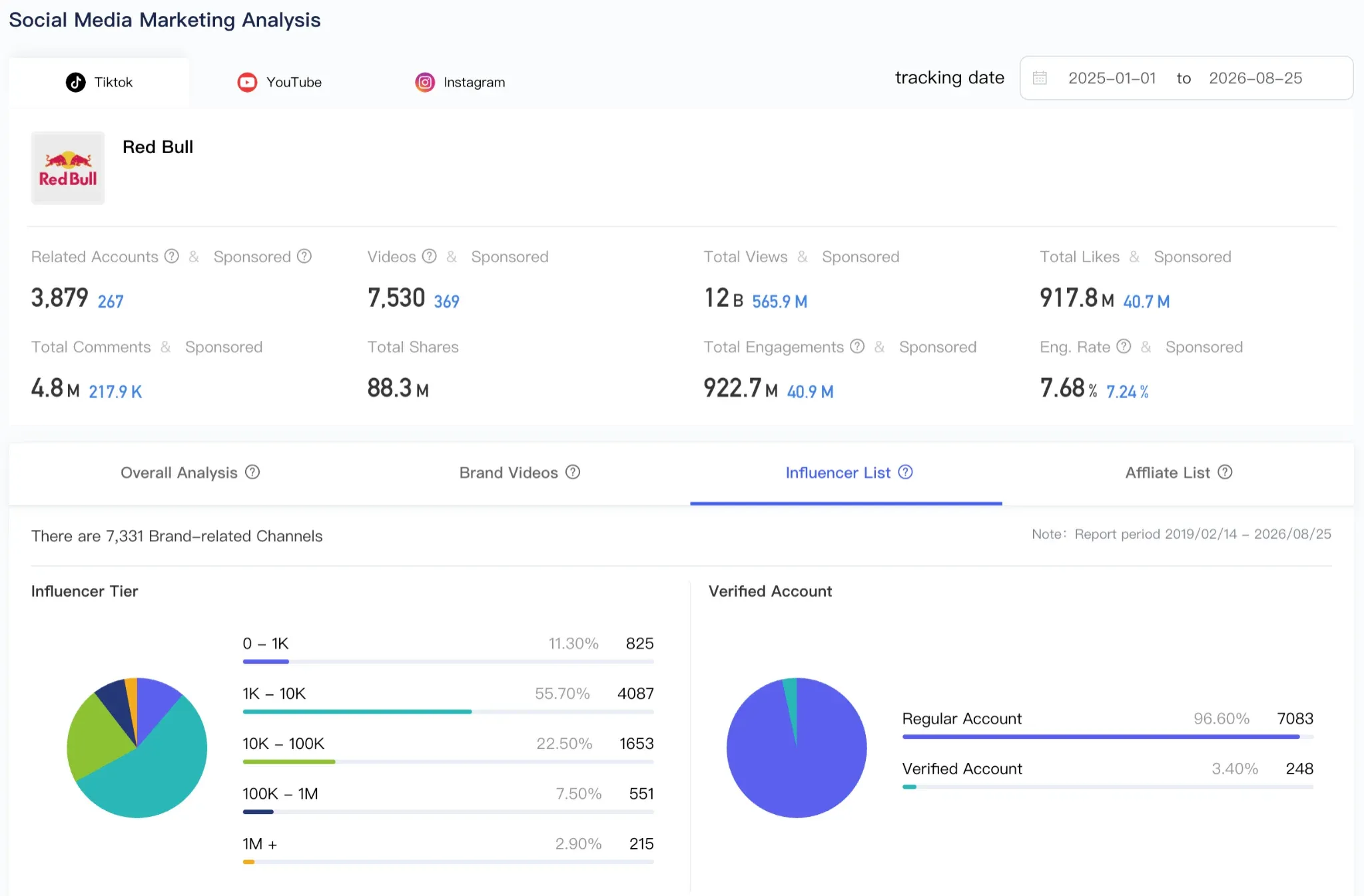Click help icon beside Brand Videos
Image resolution: width=1364 pixels, height=896 pixels.
(x=573, y=472)
